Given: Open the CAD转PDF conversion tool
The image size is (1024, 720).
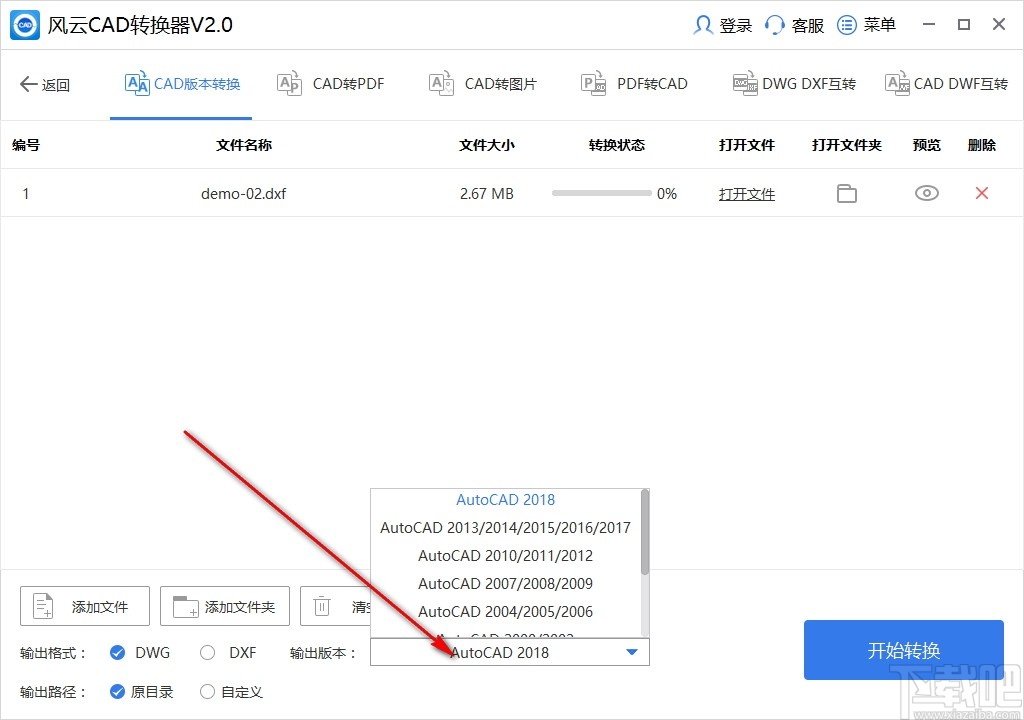Looking at the screenshot, I should pyautogui.click(x=330, y=84).
